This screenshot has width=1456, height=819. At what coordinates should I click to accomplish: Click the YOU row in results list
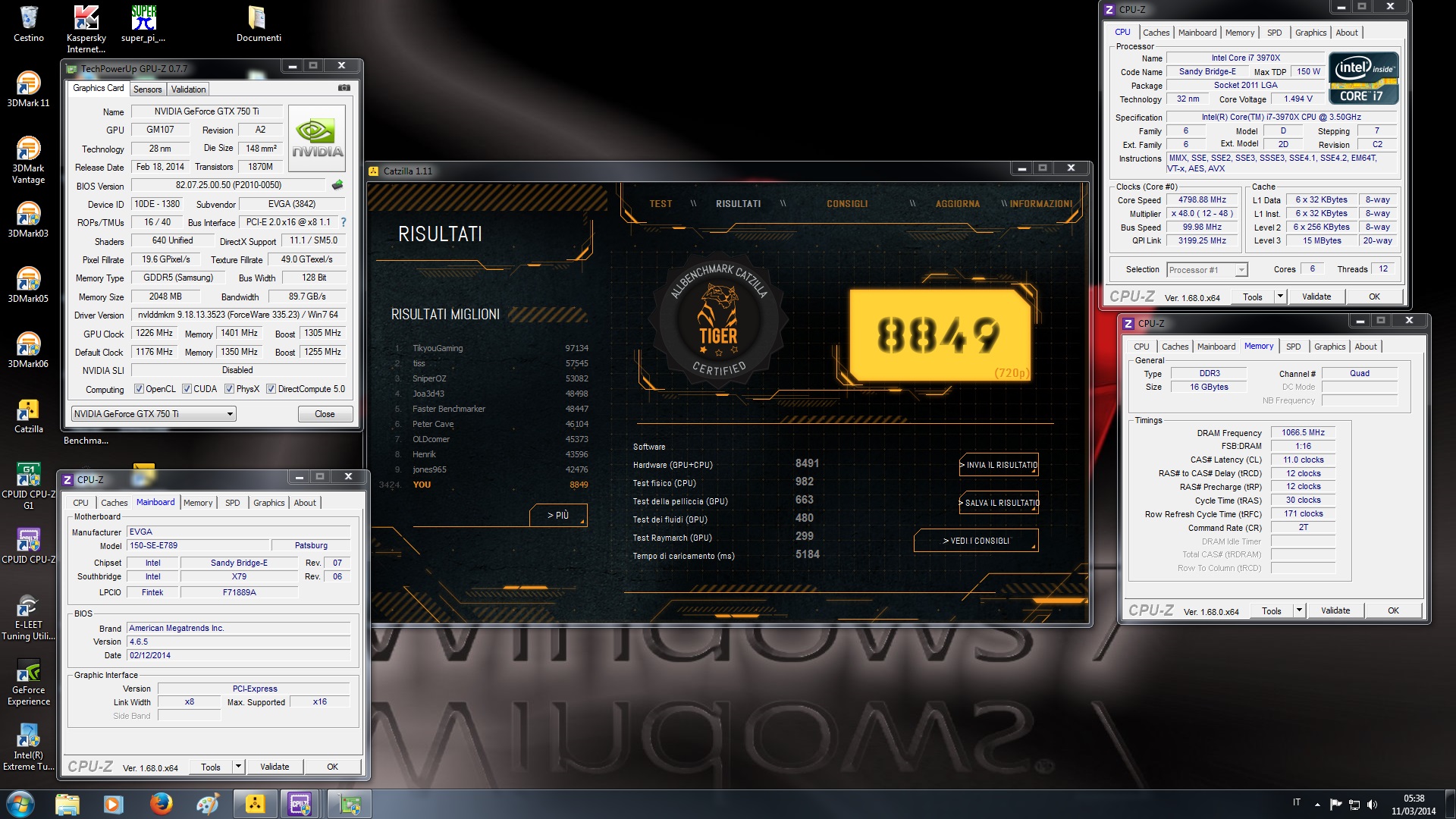tap(484, 485)
